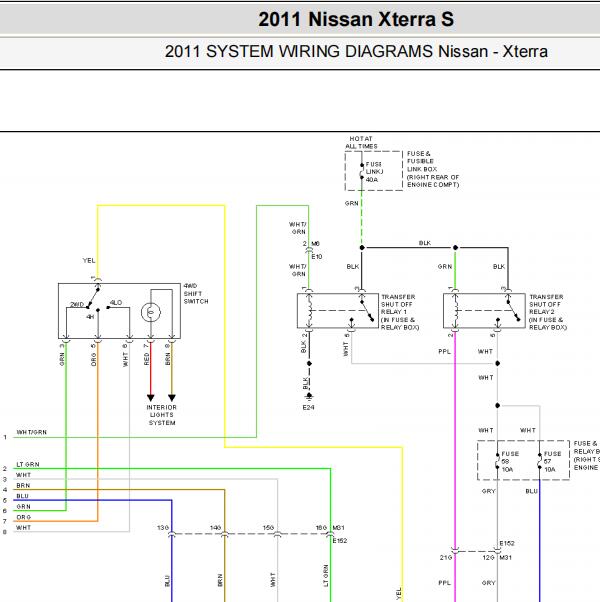Click the ground symbol above E24
Image resolution: width=600 pixels, height=602 pixels.
click(x=309, y=396)
